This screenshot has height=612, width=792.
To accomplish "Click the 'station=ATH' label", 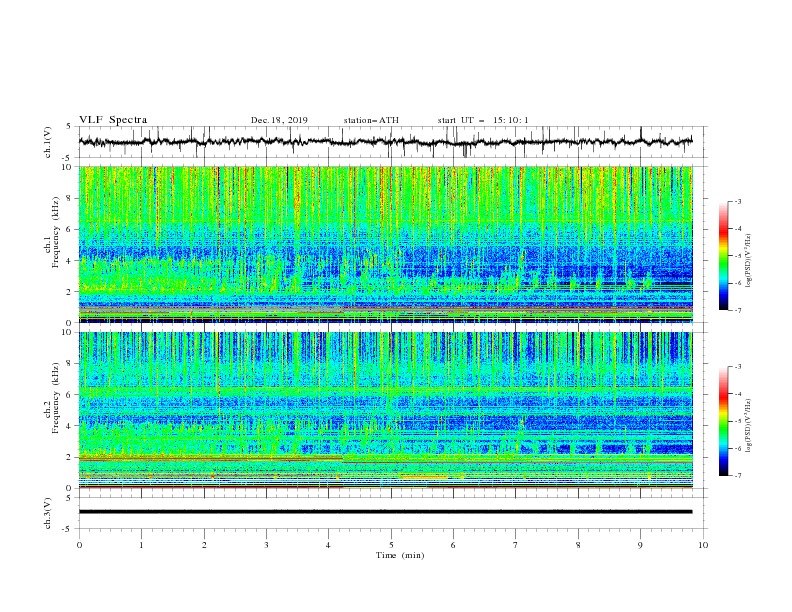I will pyautogui.click(x=371, y=120).
